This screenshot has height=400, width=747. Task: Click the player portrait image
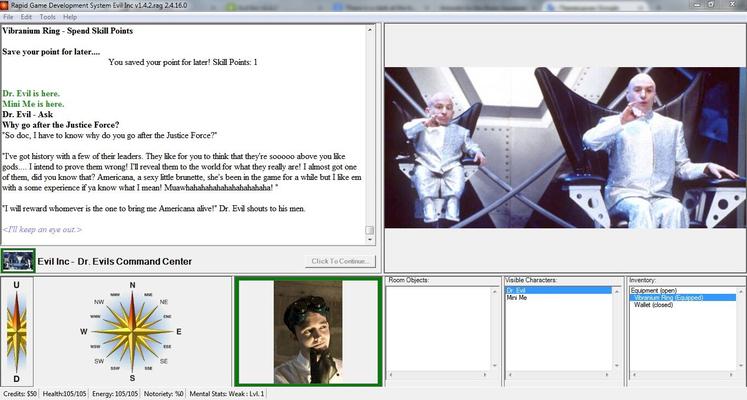[308, 332]
